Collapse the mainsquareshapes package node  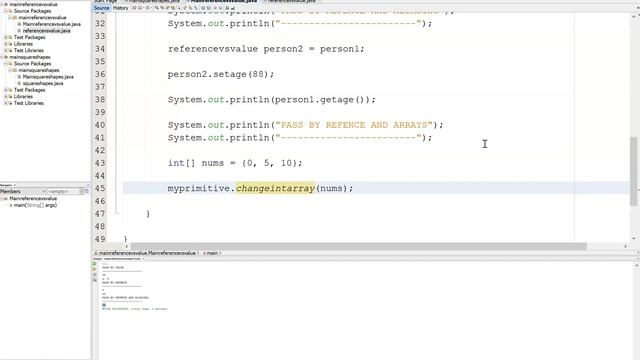coord(10,70)
